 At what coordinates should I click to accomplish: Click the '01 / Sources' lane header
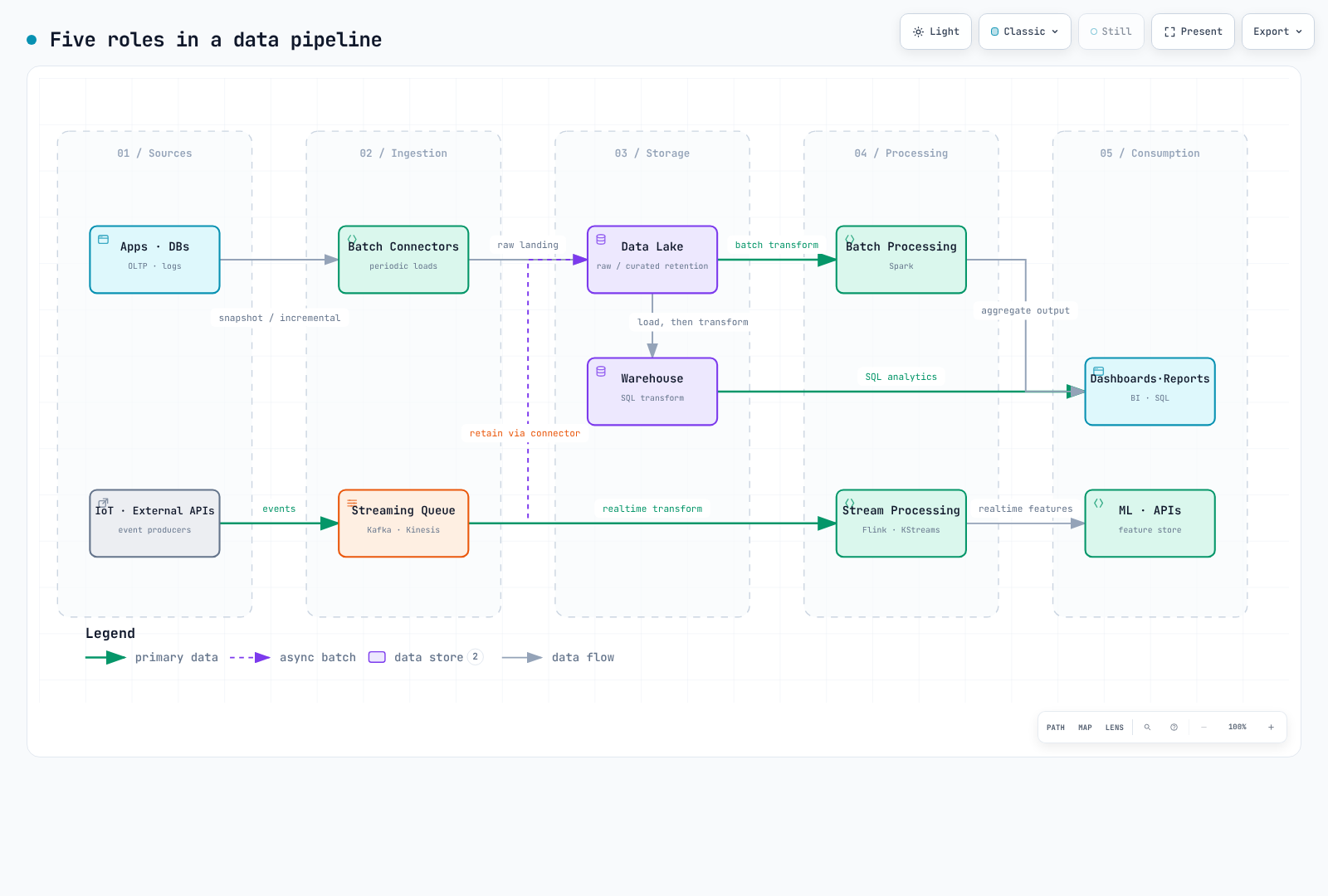coord(154,153)
